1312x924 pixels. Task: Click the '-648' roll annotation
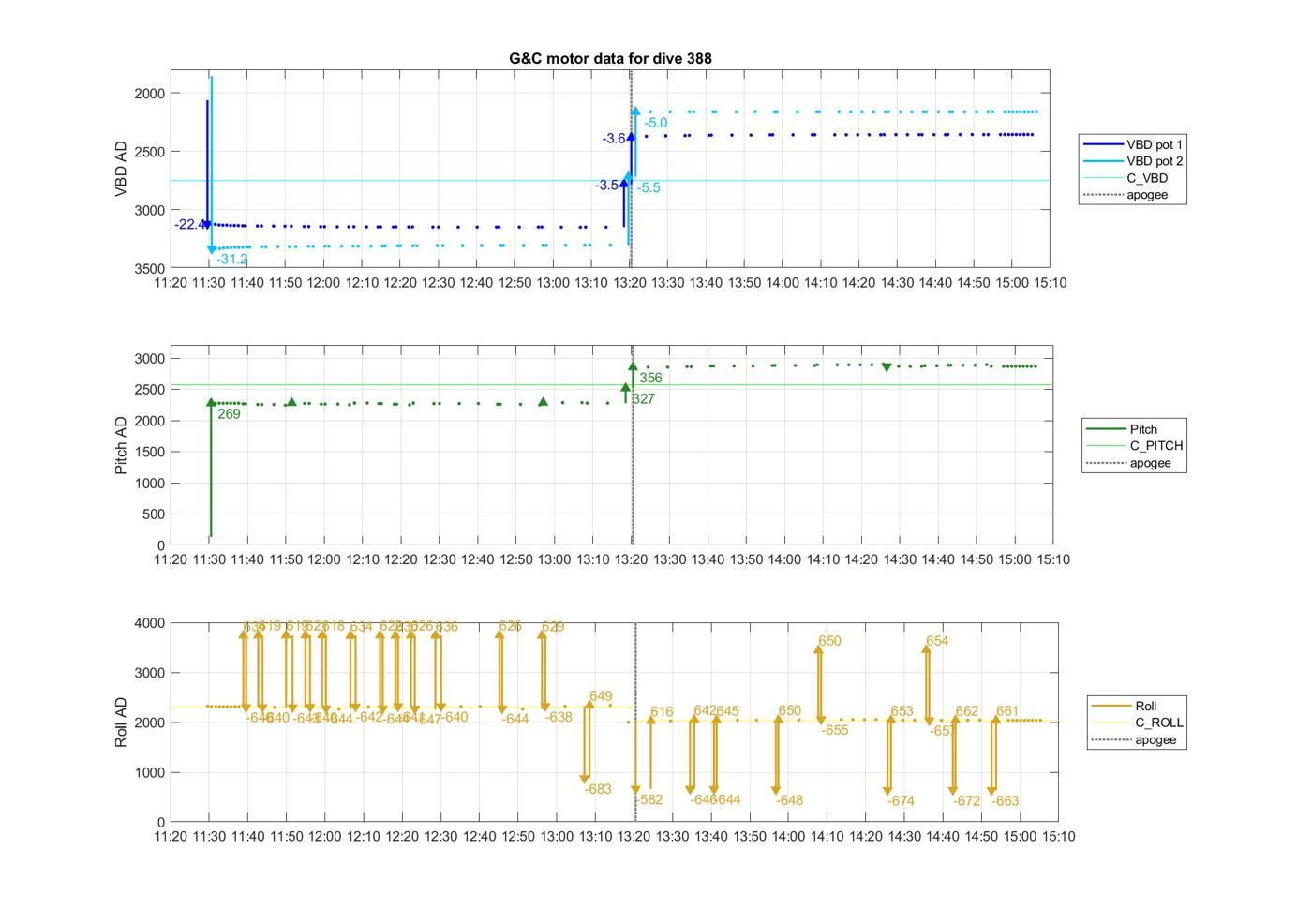click(789, 799)
